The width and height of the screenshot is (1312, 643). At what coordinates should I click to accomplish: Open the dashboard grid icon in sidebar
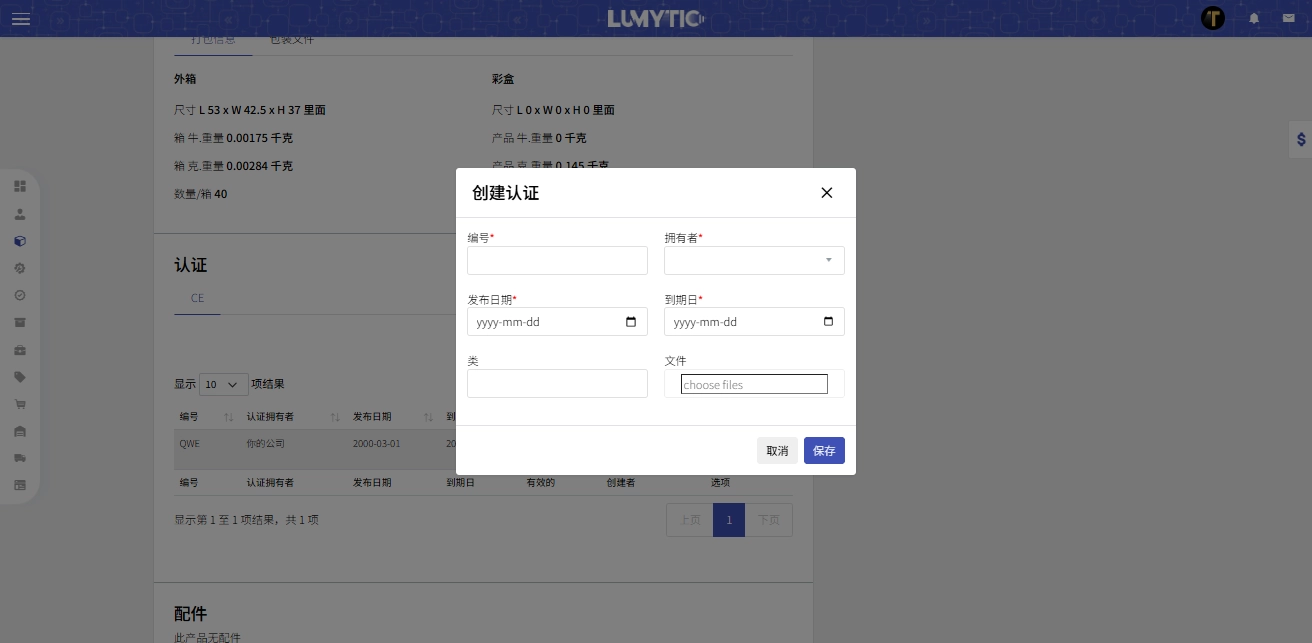click(20, 186)
